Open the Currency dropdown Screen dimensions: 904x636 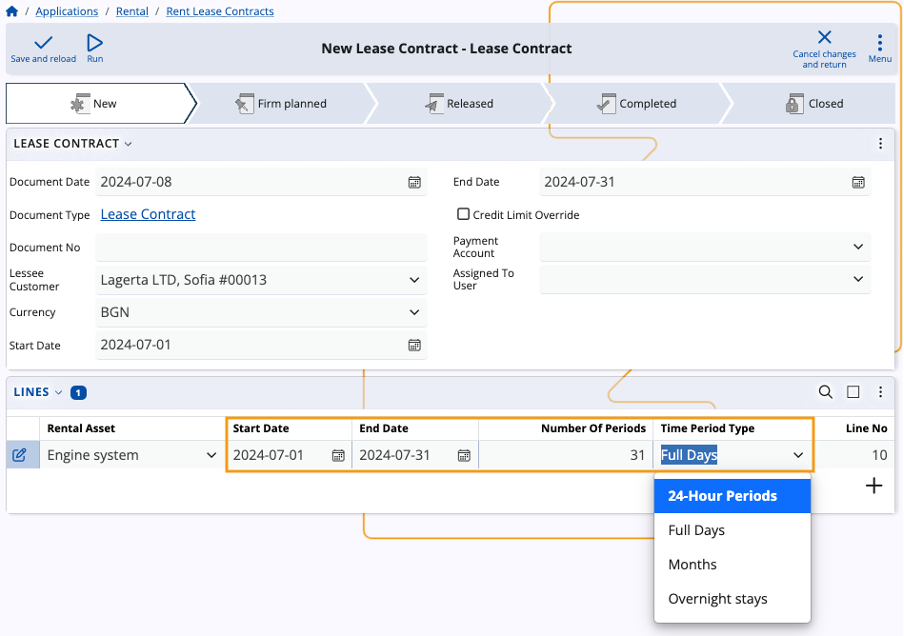point(414,312)
